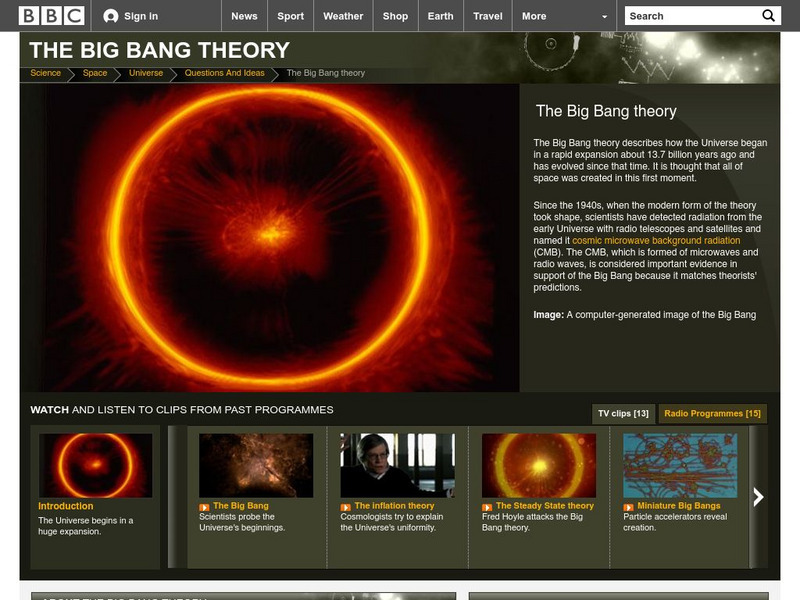Click 'The Big Bang theory' breadcrumb text
The height and width of the screenshot is (600, 800).
click(326, 73)
